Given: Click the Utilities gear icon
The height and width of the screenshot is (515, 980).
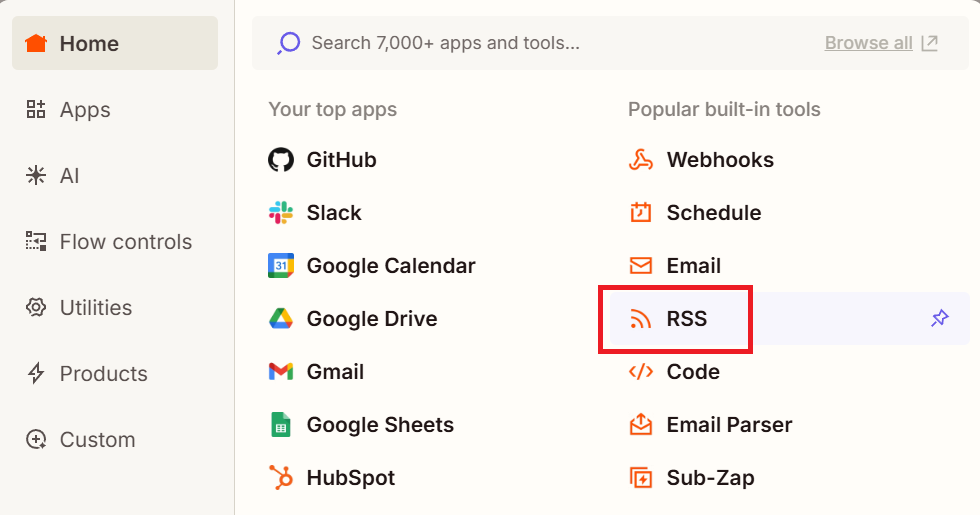Looking at the screenshot, I should pos(36,308).
